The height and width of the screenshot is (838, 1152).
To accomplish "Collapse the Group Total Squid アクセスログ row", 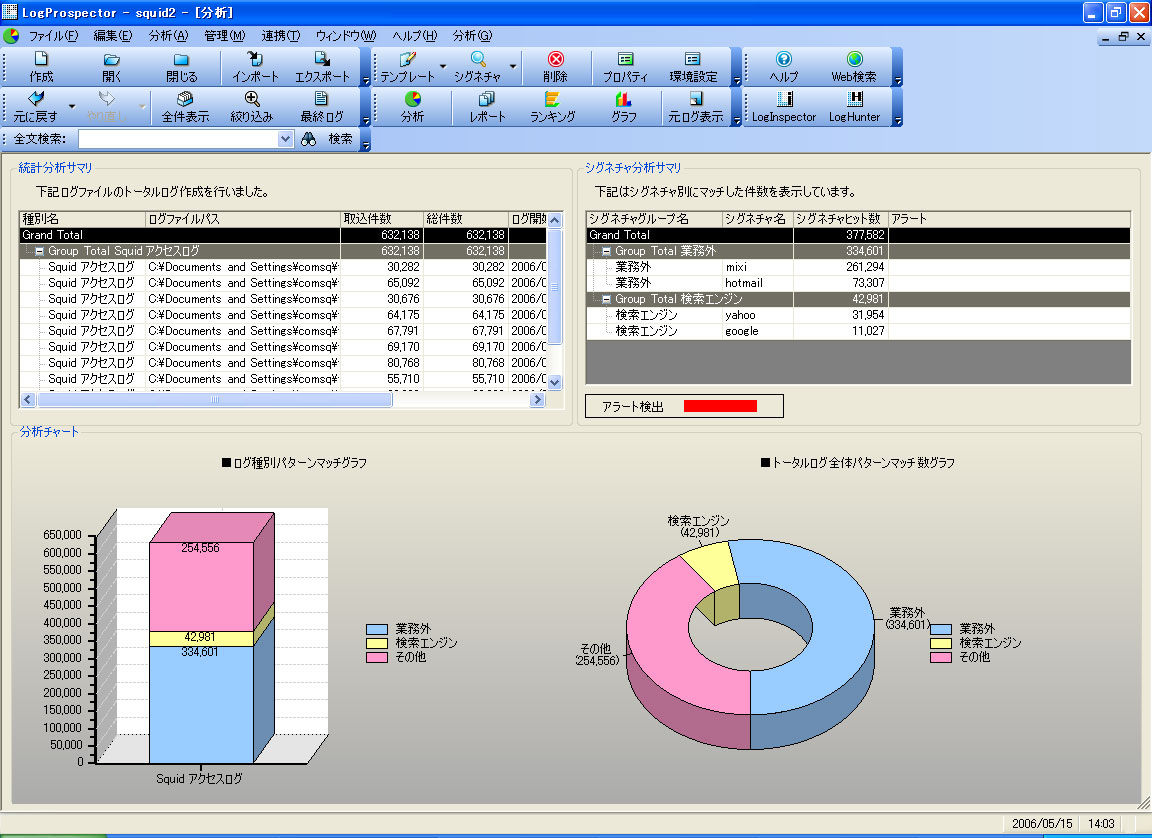I will click(40, 251).
